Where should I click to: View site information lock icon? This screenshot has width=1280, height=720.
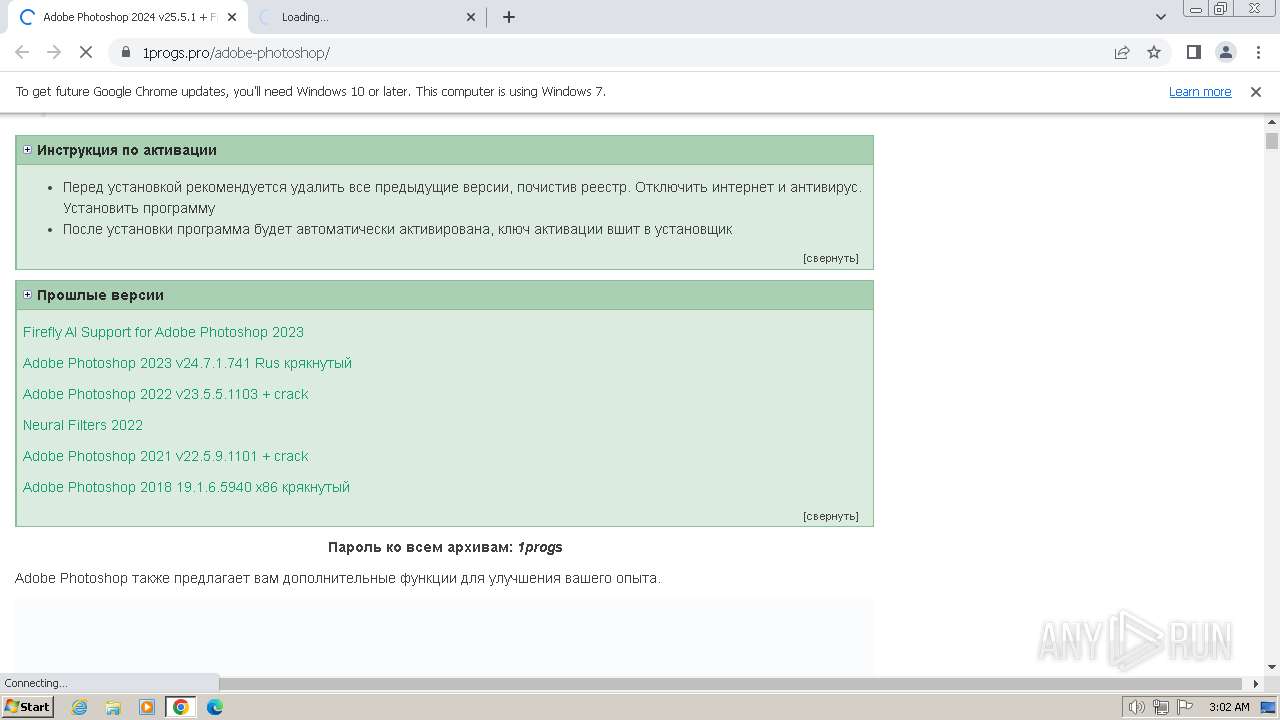126,52
